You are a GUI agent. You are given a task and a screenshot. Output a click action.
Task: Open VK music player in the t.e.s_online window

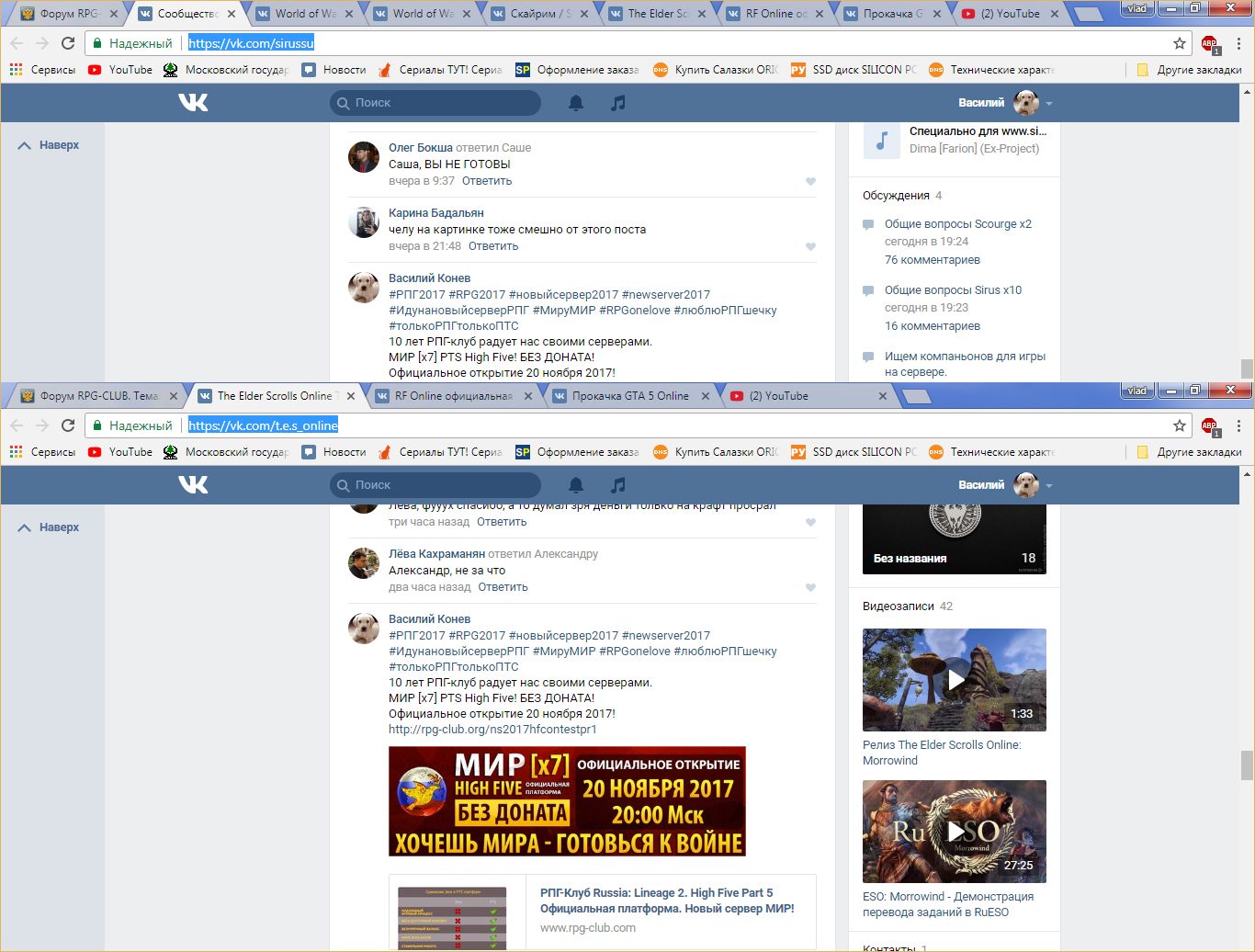click(618, 485)
